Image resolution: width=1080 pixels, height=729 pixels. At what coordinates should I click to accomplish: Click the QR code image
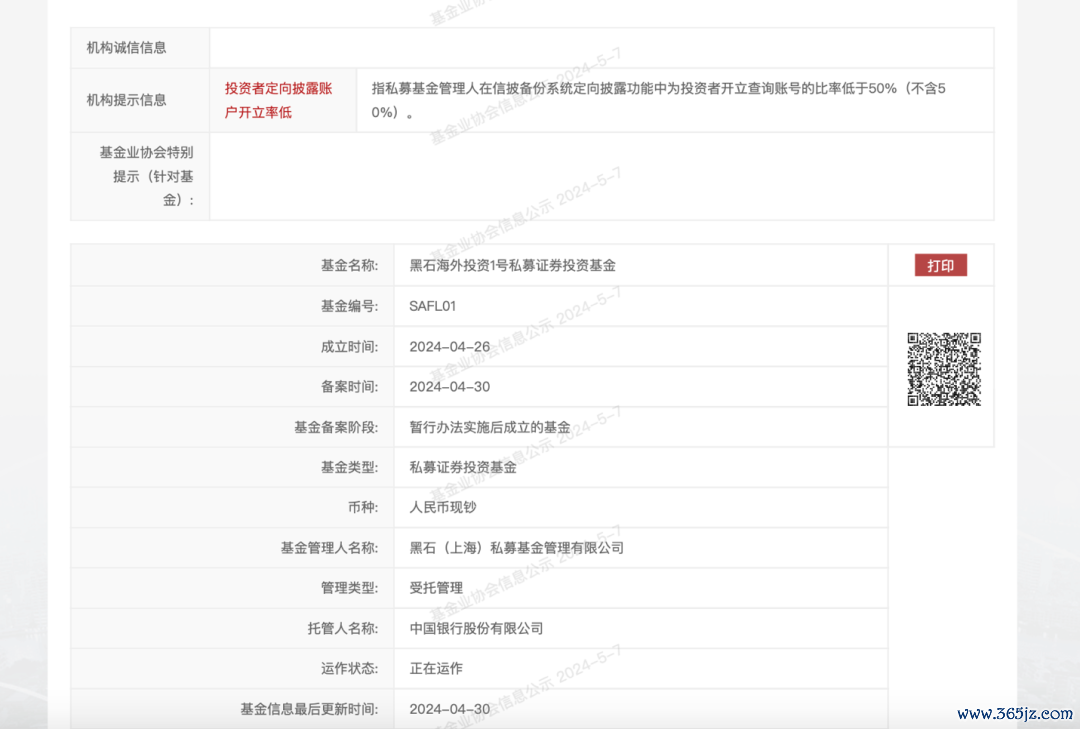[x=944, y=369]
